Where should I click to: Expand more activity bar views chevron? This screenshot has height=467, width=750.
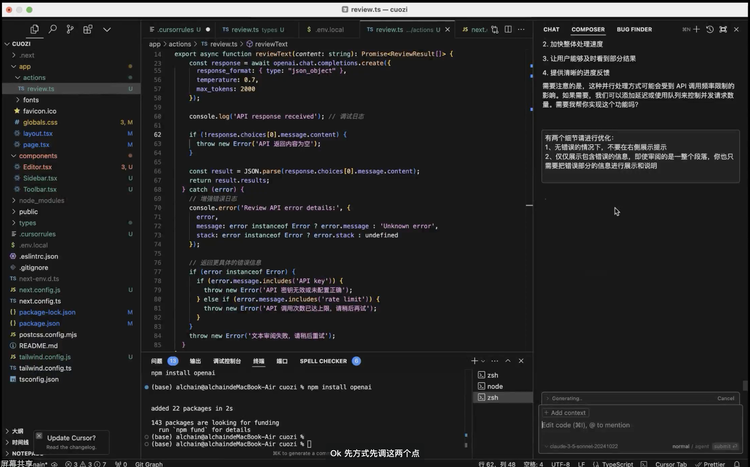[107, 30]
